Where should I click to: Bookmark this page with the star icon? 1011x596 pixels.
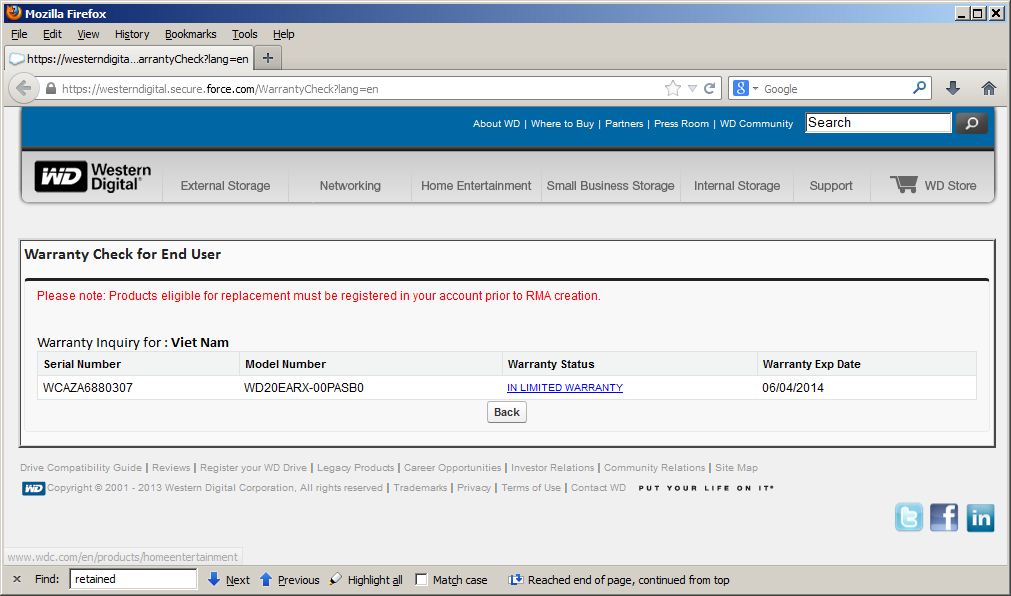pos(672,88)
